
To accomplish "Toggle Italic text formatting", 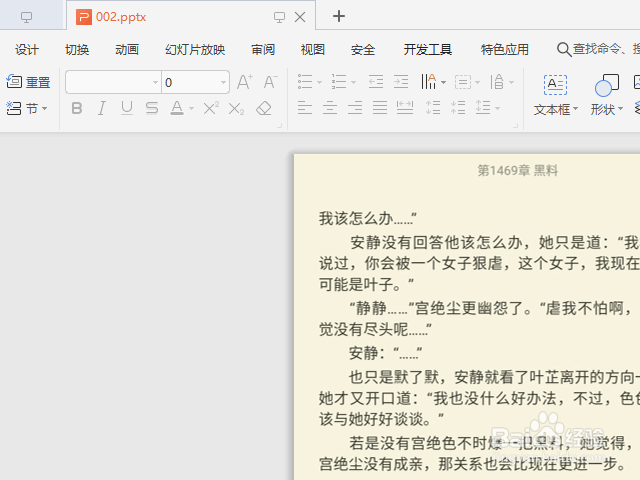I will (102, 109).
